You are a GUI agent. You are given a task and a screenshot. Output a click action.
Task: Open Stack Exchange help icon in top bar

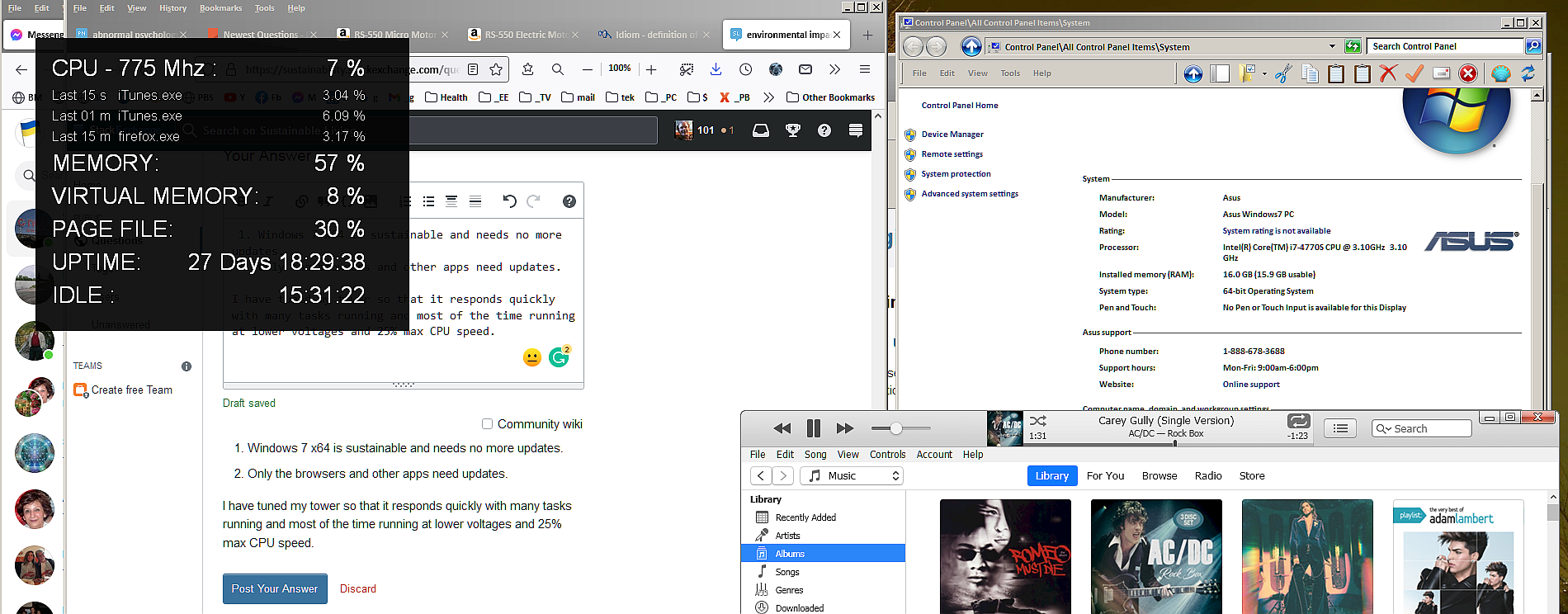[824, 130]
